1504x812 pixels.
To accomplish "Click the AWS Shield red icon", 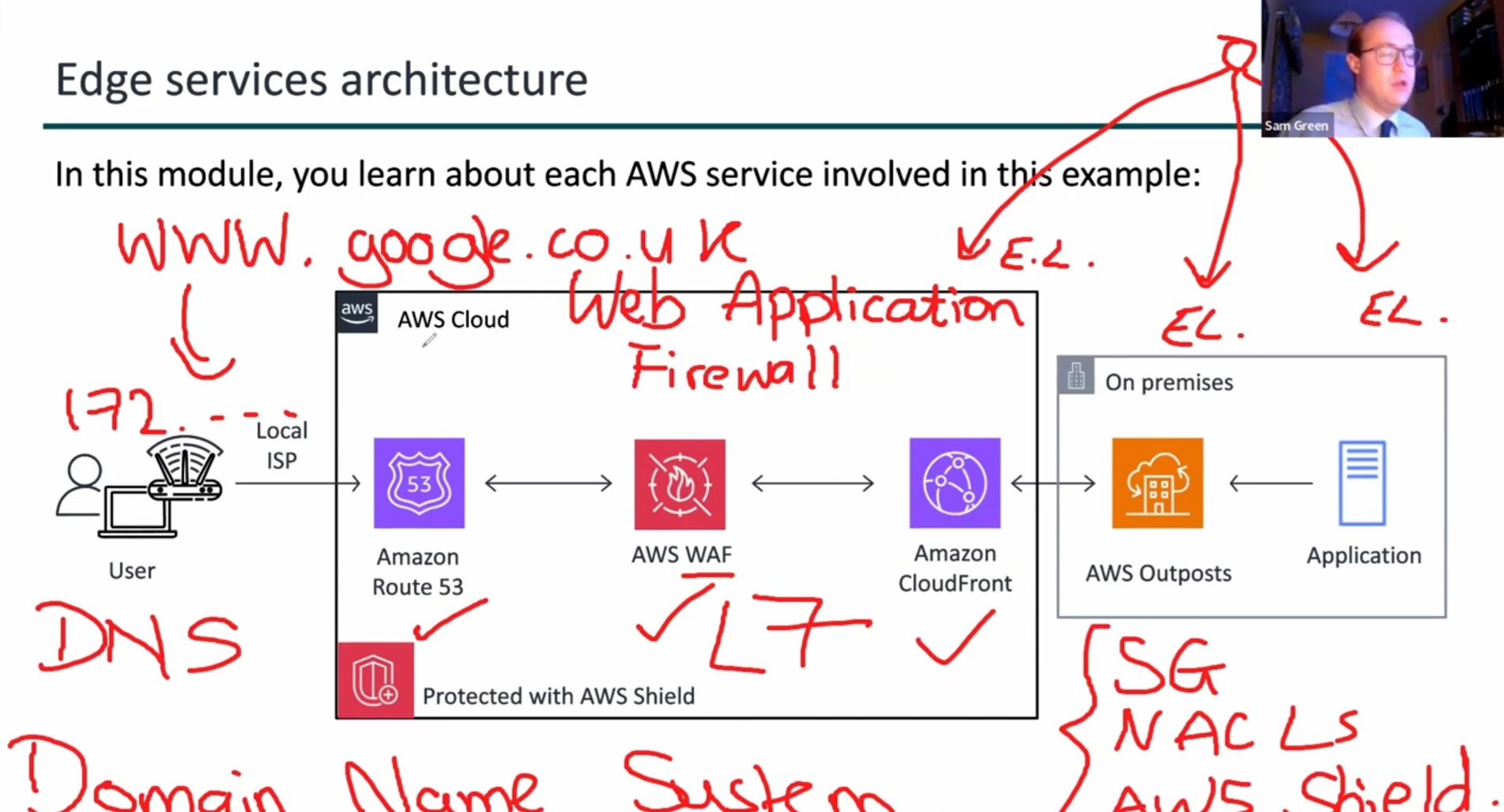I will (375, 680).
